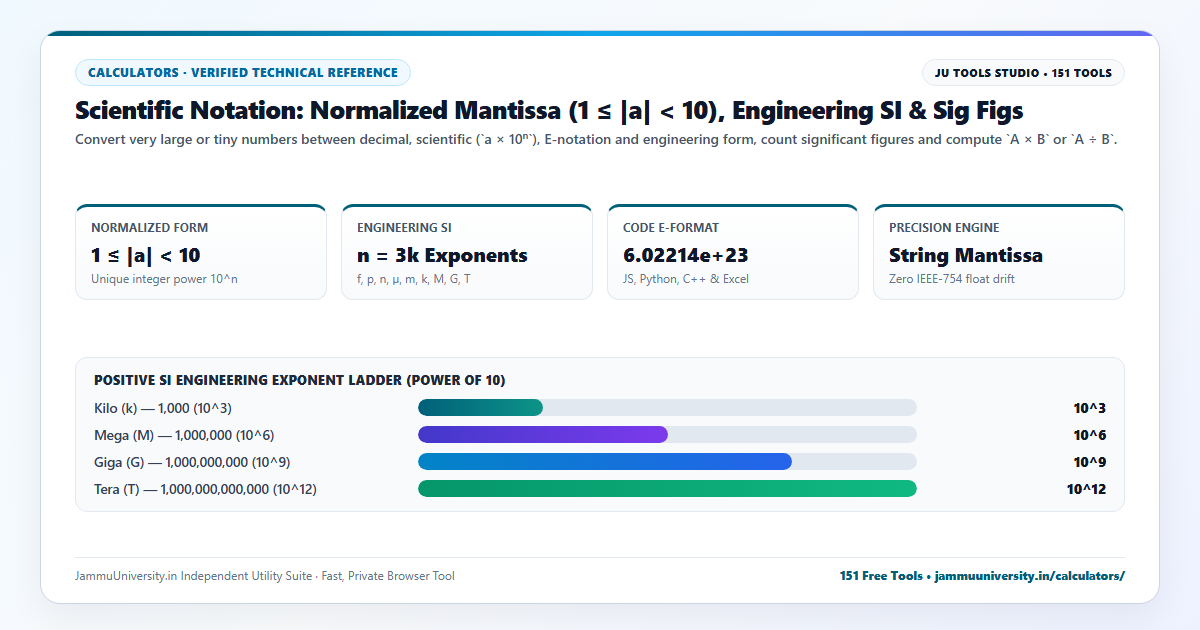Click the 'String Mantissa' value
This screenshot has width=1200, height=630.
[966, 256]
